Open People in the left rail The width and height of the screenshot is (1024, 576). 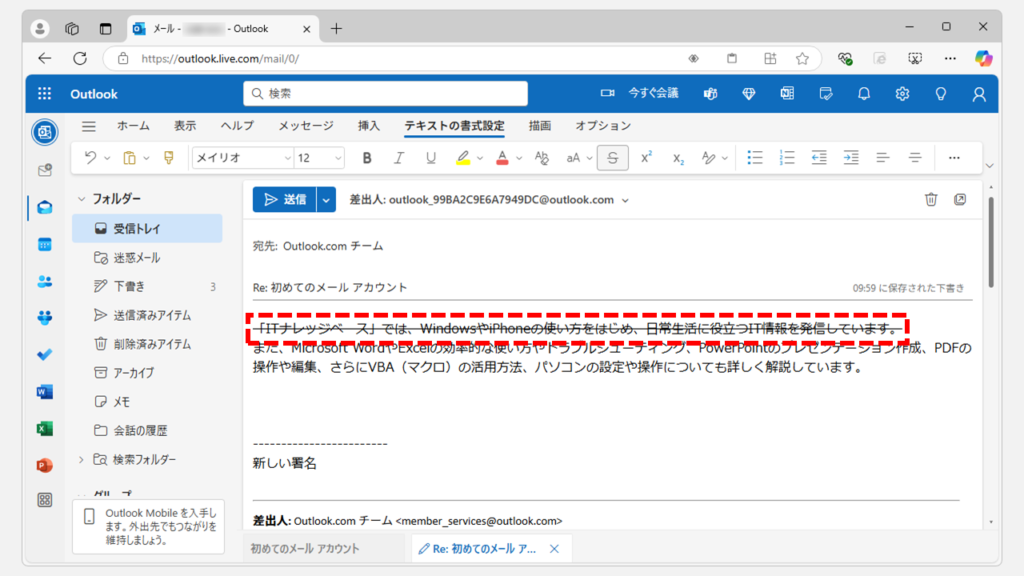point(44,281)
